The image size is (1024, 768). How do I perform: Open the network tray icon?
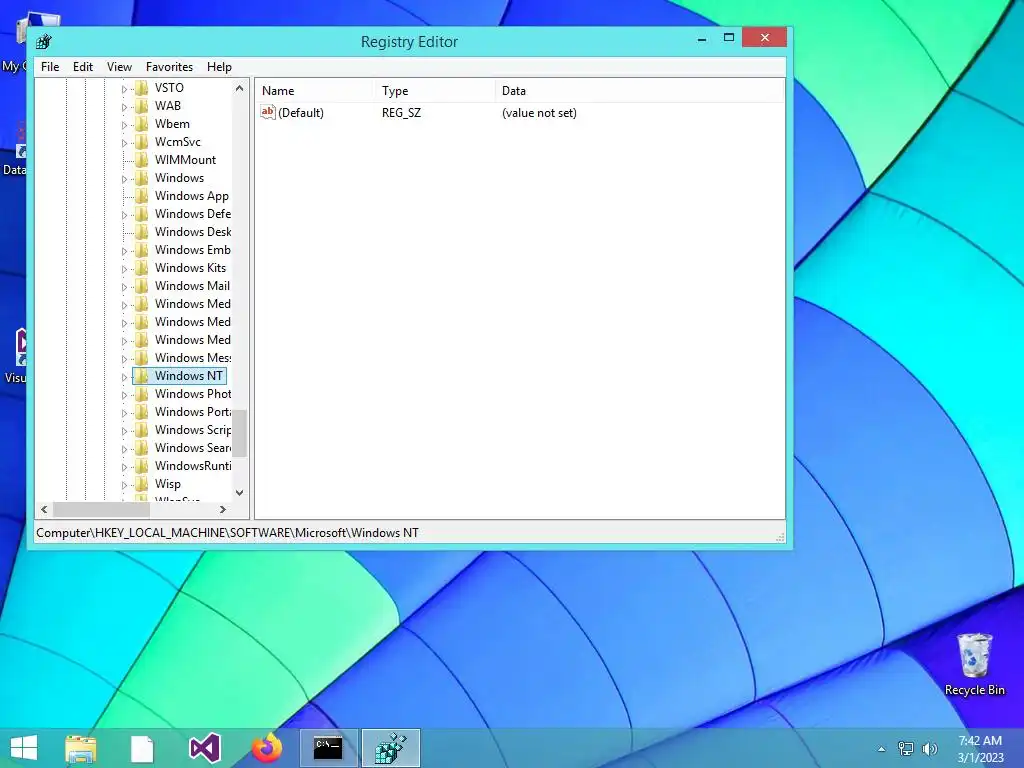906,749
